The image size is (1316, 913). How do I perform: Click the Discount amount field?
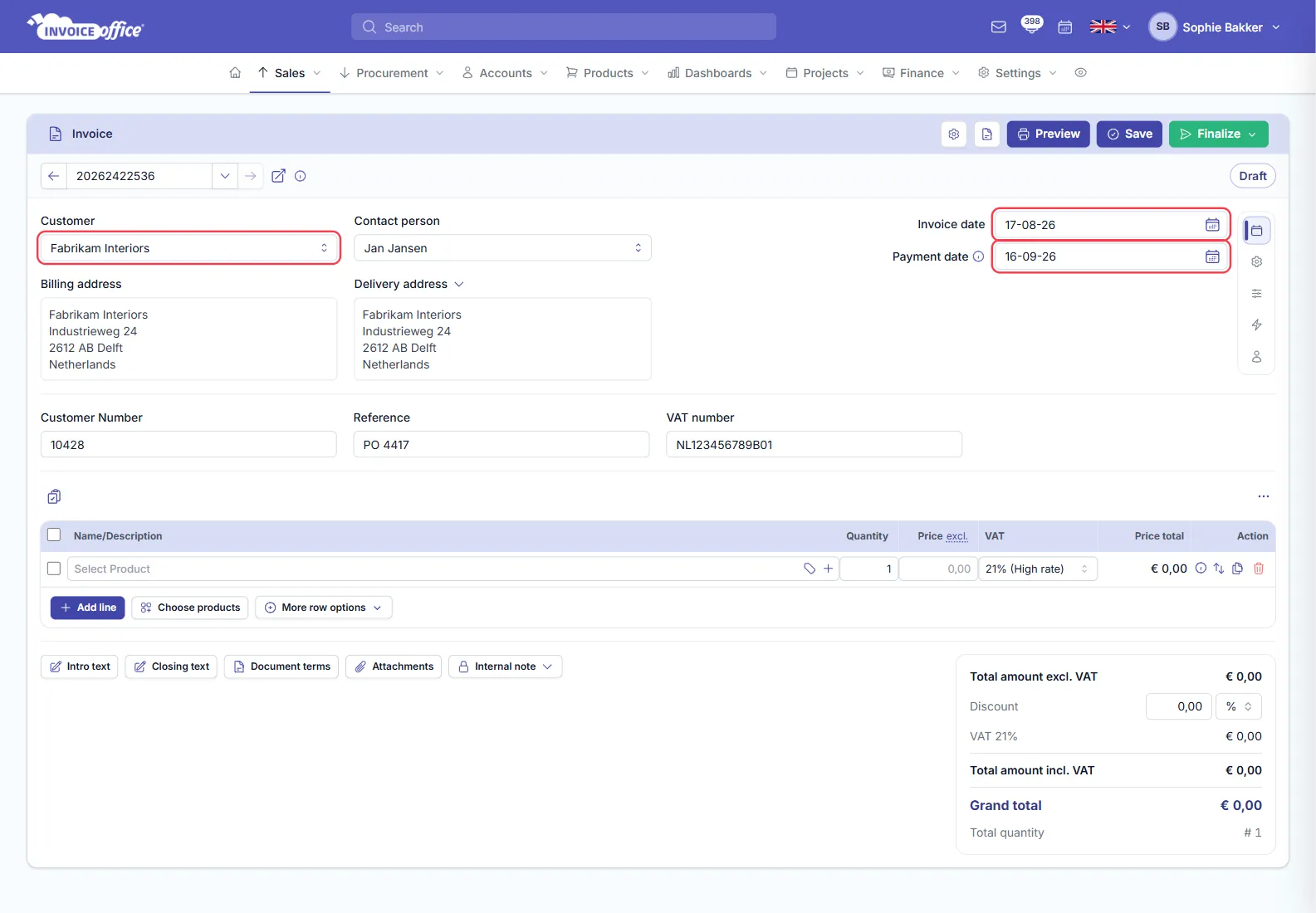(1179, 706)
